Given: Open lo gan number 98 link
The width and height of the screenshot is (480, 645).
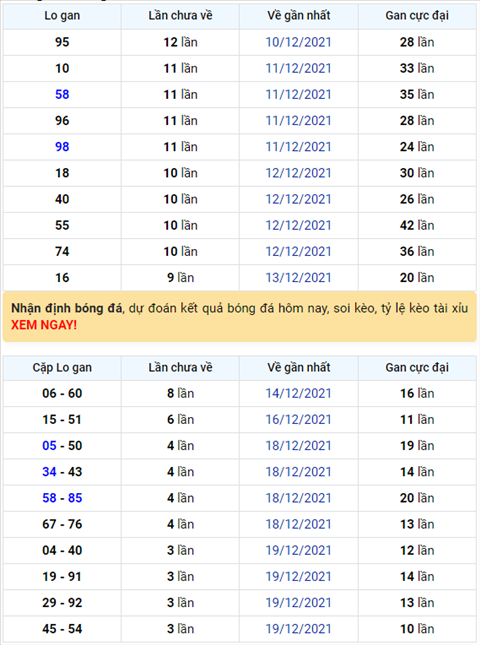Looking at the screenshot, I should point(62,147).
